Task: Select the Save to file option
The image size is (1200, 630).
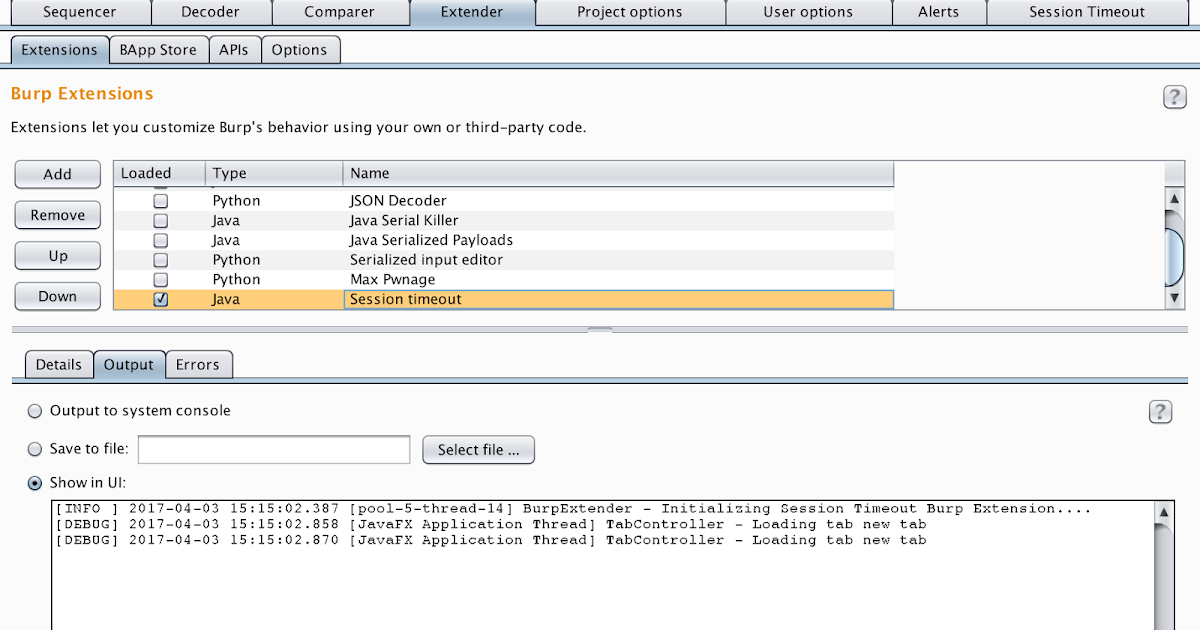Action: point(35,448)
